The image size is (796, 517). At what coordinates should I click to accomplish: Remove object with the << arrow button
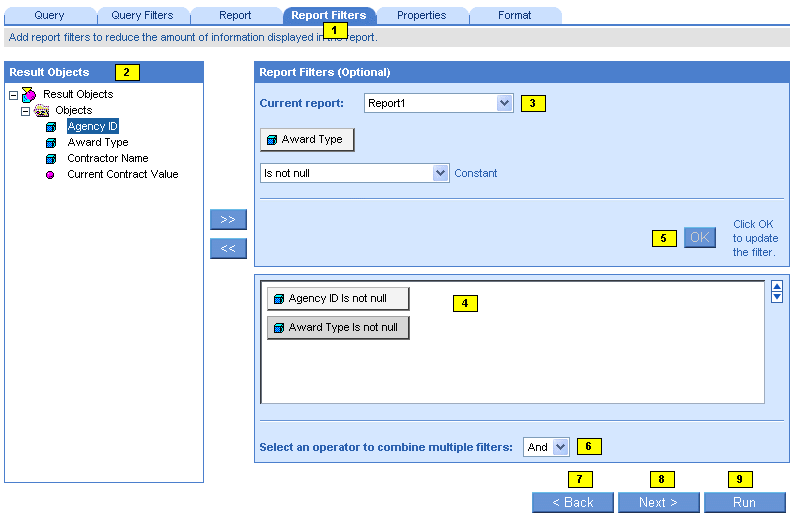(x=227, y=248)
